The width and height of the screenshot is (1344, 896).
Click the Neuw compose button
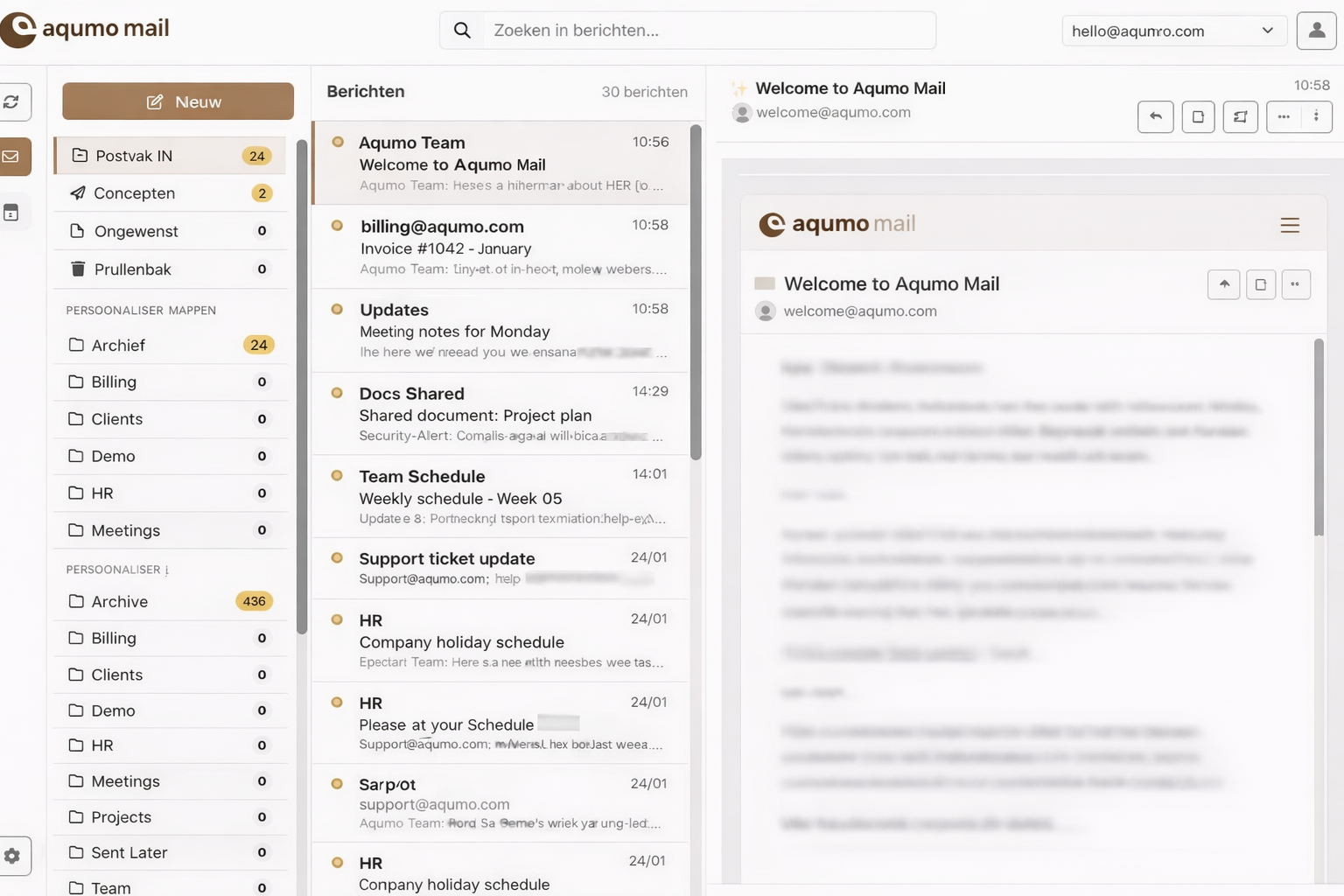[x=178, y=101]
